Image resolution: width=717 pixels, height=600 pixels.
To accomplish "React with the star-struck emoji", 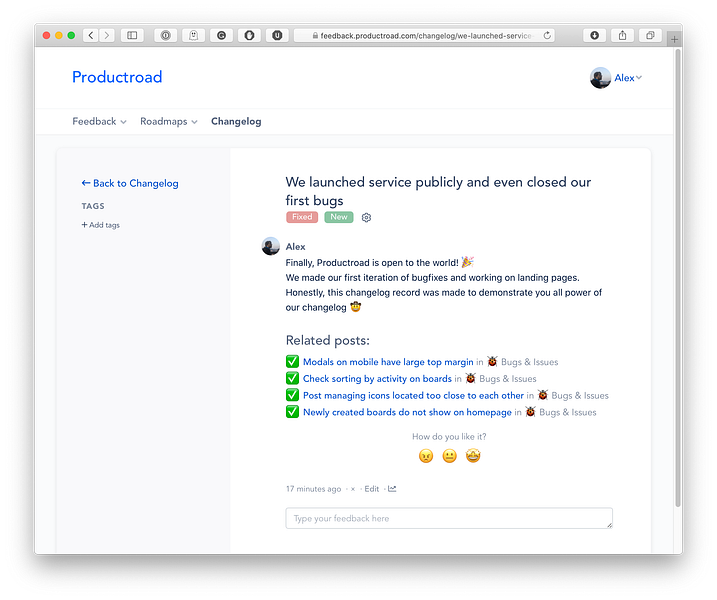I will pyautogui.click(x=473, y=455).
